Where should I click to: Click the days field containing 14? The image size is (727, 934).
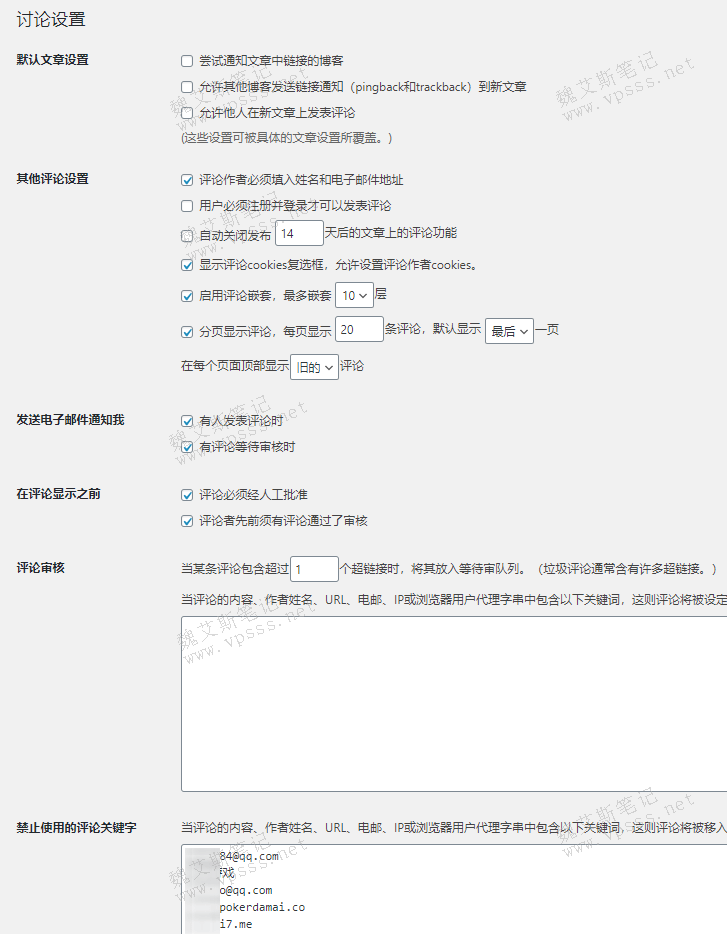[x=299, y=234]
